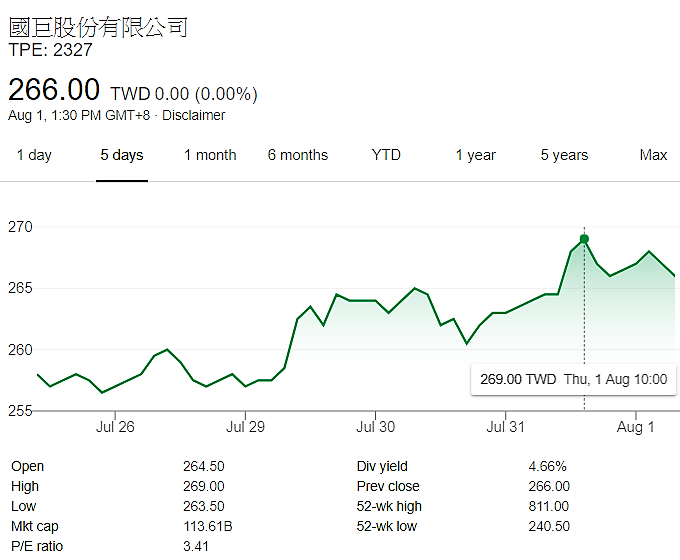Screen dimensions: 680x560
Task: Click the Prev close value 266.00
Action: [549, 486]
